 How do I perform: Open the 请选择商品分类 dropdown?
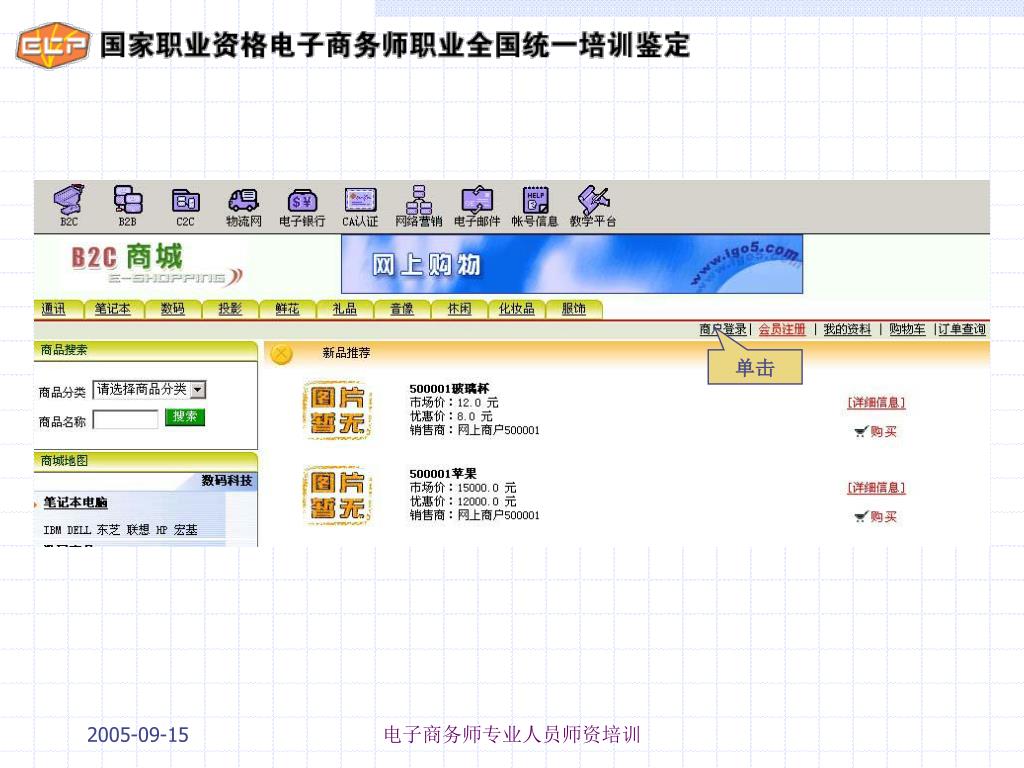tap(150, 390)
